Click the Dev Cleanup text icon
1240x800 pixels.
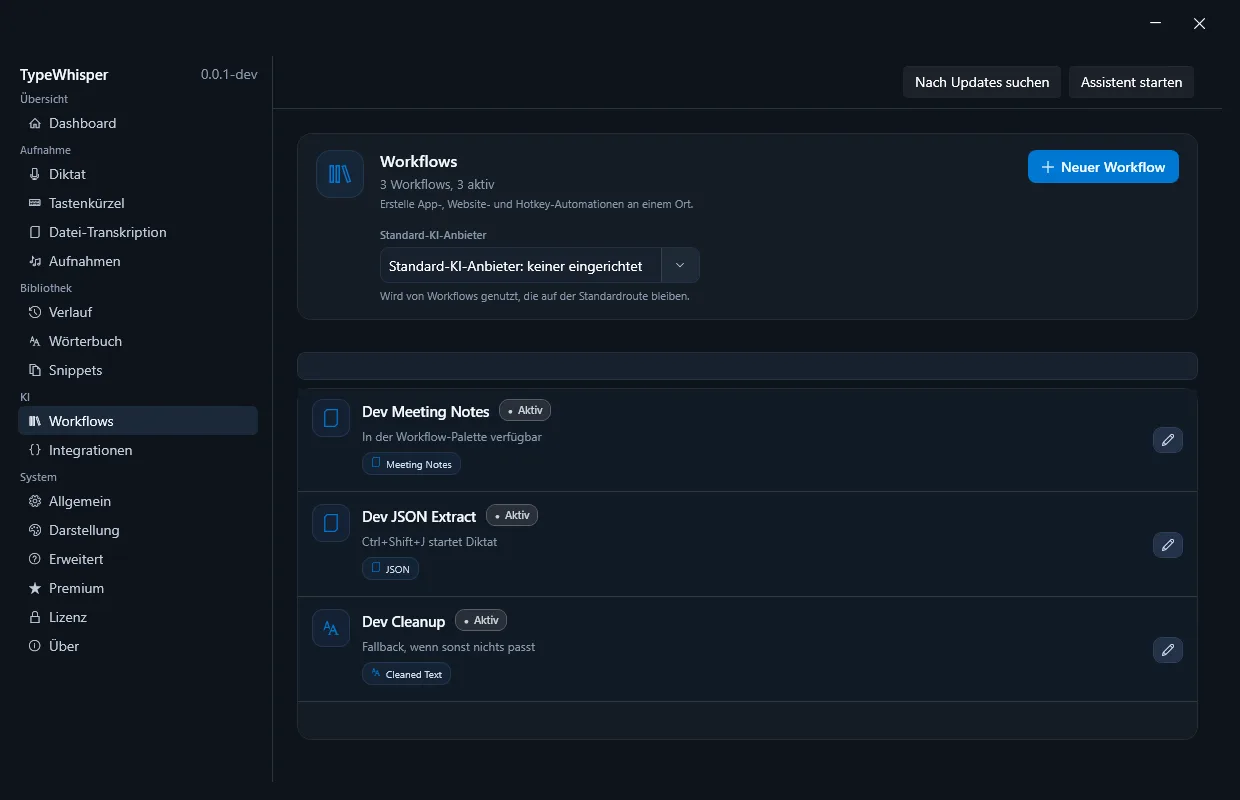pyautogui.click(x=331, y=628)
